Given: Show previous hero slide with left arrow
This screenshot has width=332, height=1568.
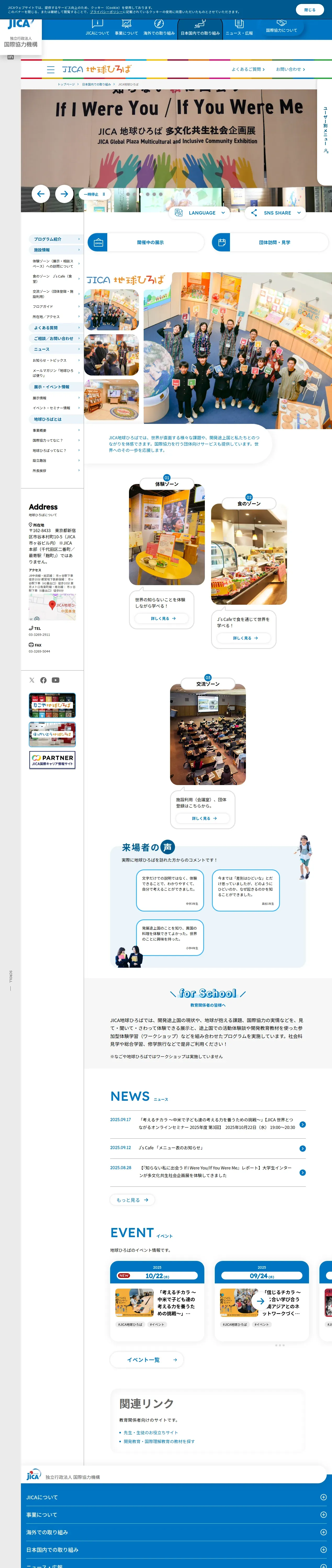Looking at the screenshot, I should (x=41, y=194).
